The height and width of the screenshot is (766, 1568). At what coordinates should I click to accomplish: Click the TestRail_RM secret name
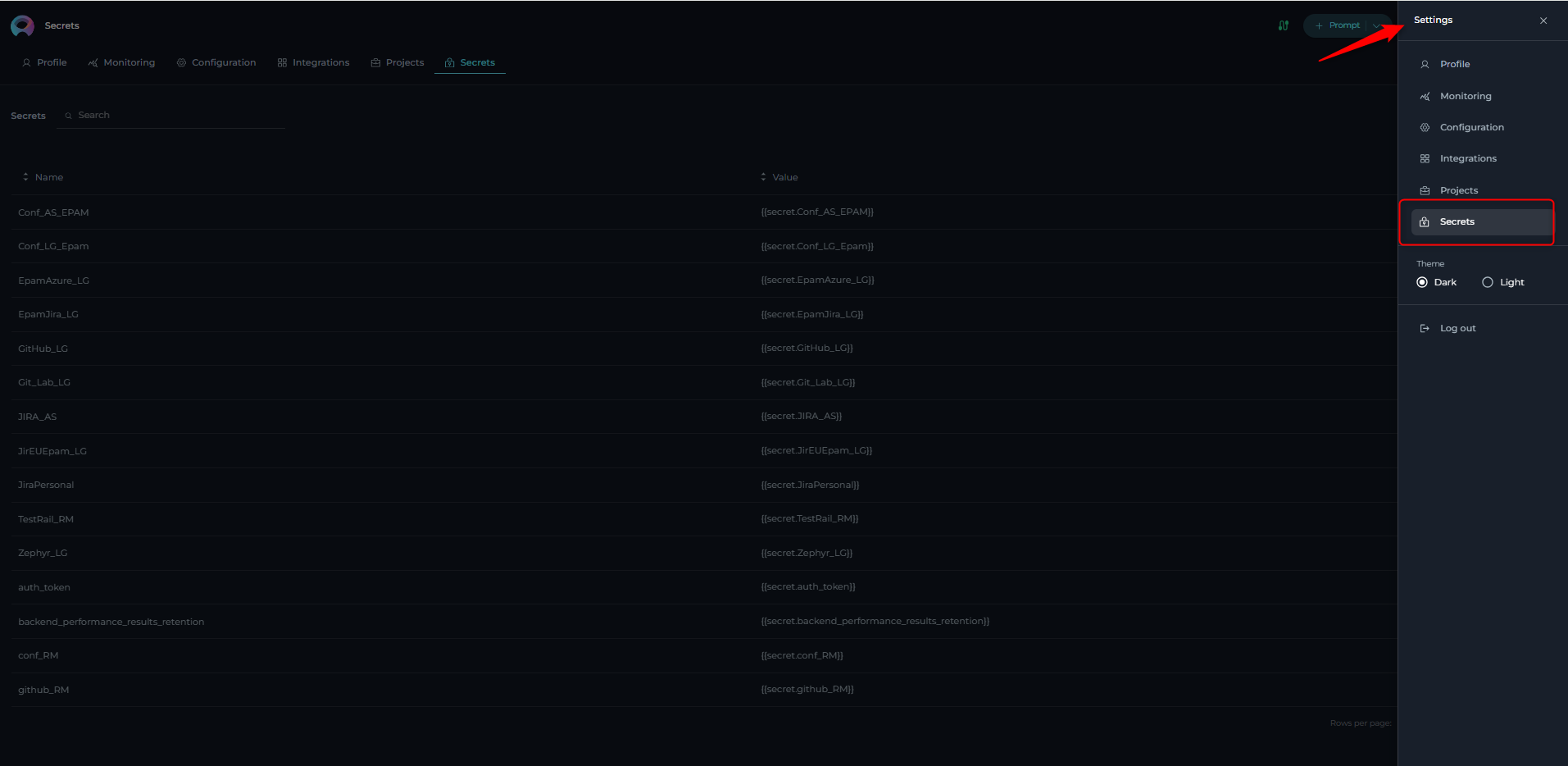[46, 519]
